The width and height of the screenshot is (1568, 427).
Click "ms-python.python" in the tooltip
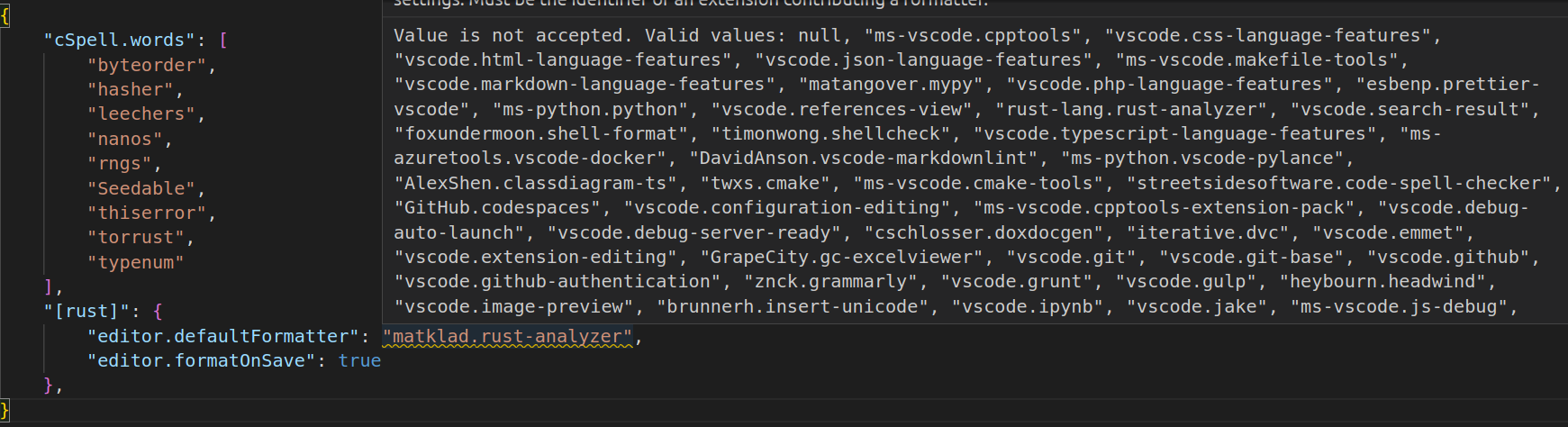(591, 109)
